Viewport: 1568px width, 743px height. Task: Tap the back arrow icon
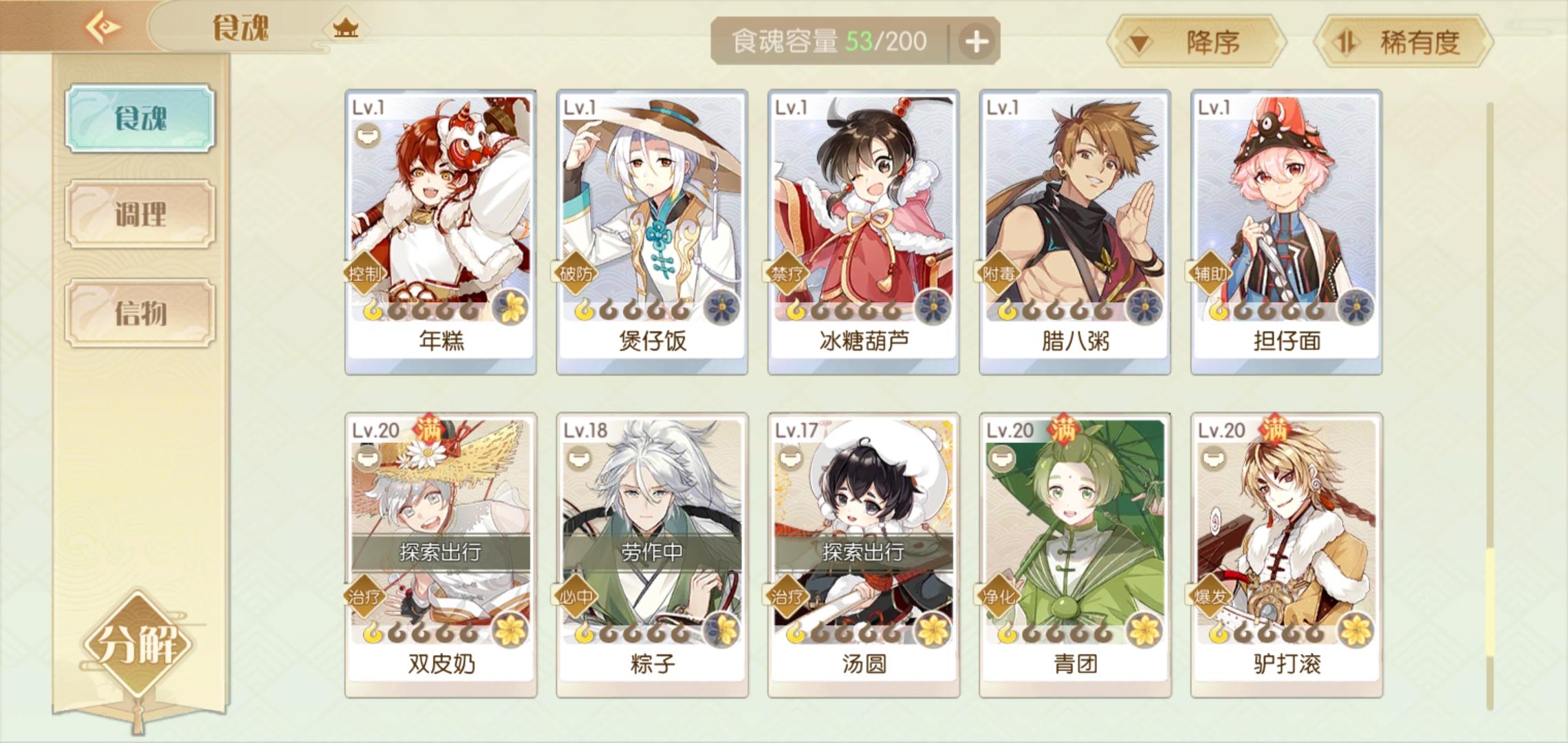point(103,28)
